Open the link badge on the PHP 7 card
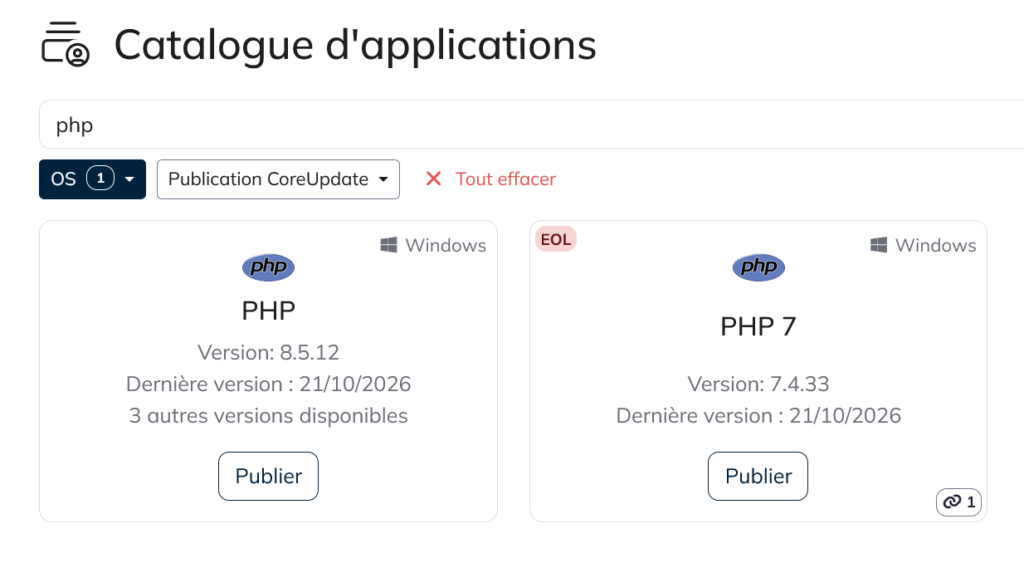Viewport: 1024px width, 563px height. 959,502
